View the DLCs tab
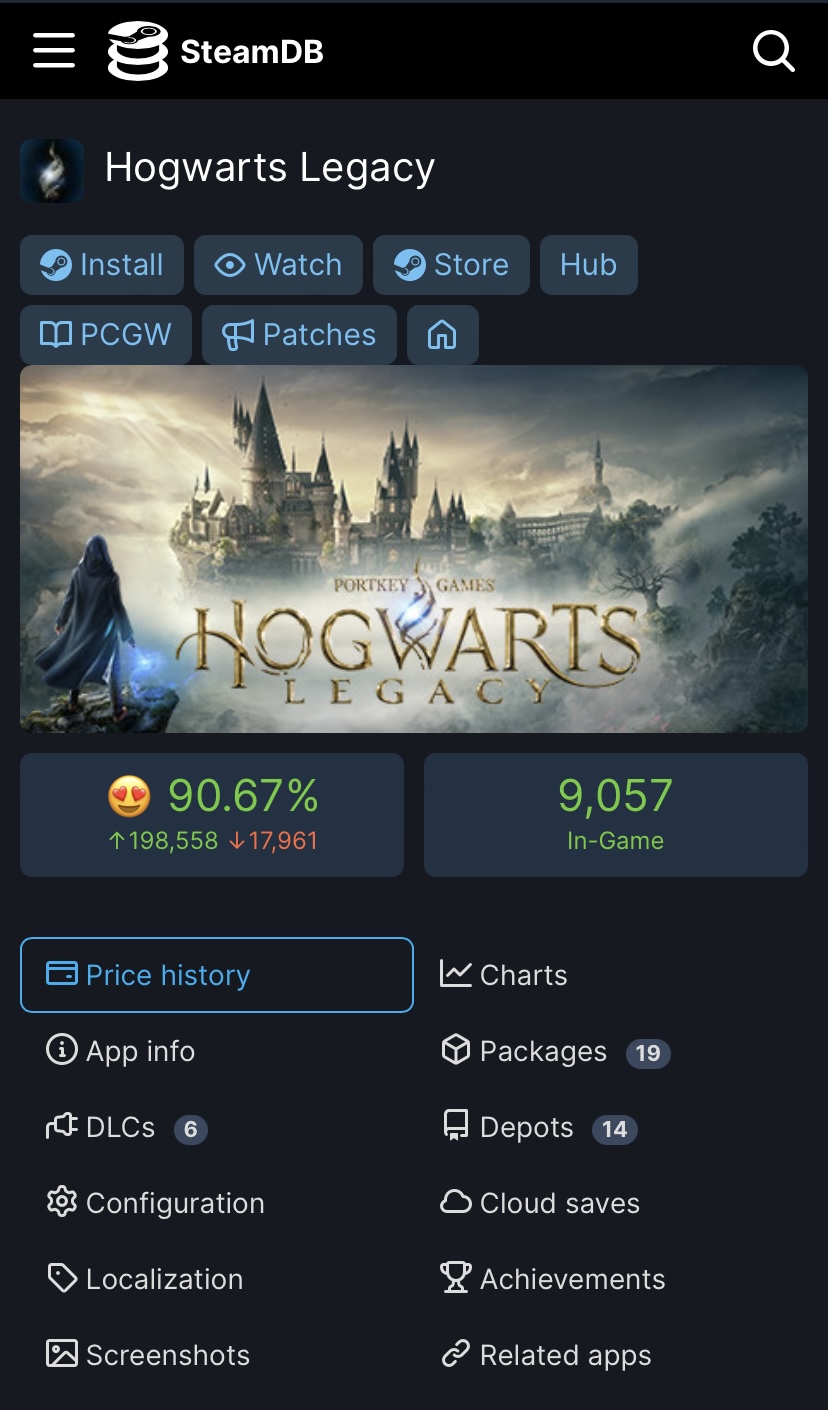Image resolution: width=828 pixels, height=1410 pixels. 120,1127
